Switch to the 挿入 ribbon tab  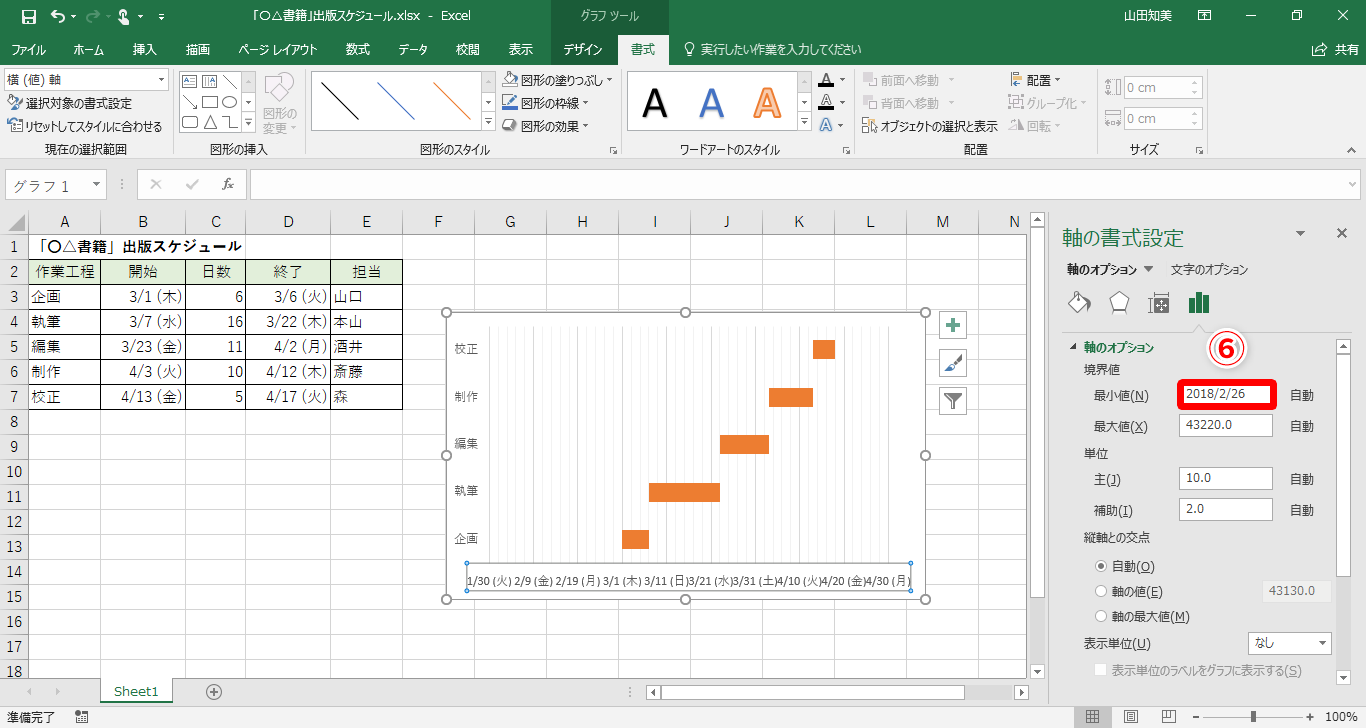click(145, 49)
